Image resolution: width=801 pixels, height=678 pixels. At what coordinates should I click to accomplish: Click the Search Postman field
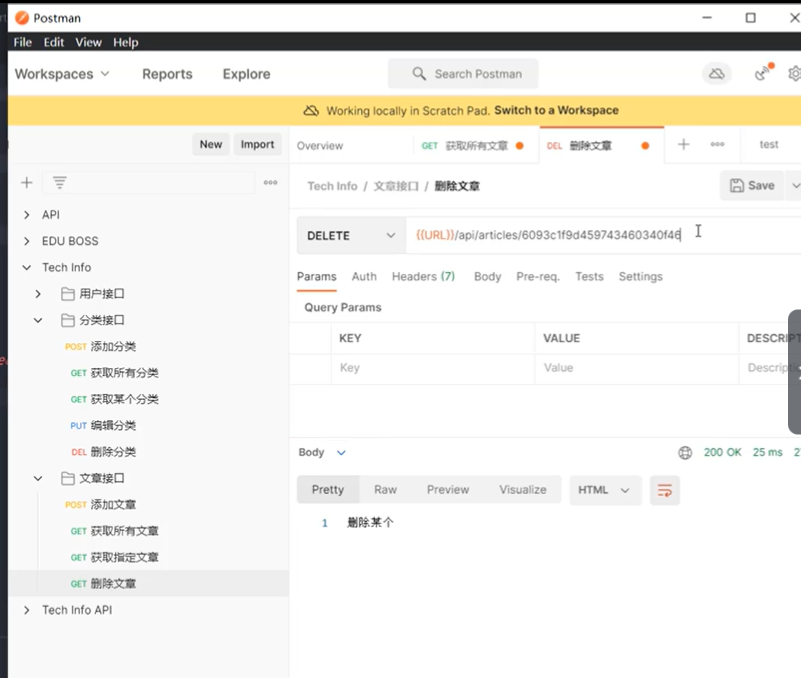(463, 74)
